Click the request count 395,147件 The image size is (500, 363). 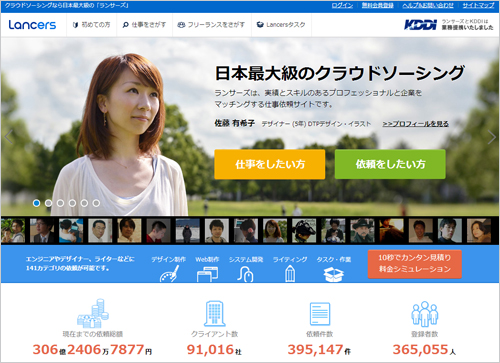319,350
